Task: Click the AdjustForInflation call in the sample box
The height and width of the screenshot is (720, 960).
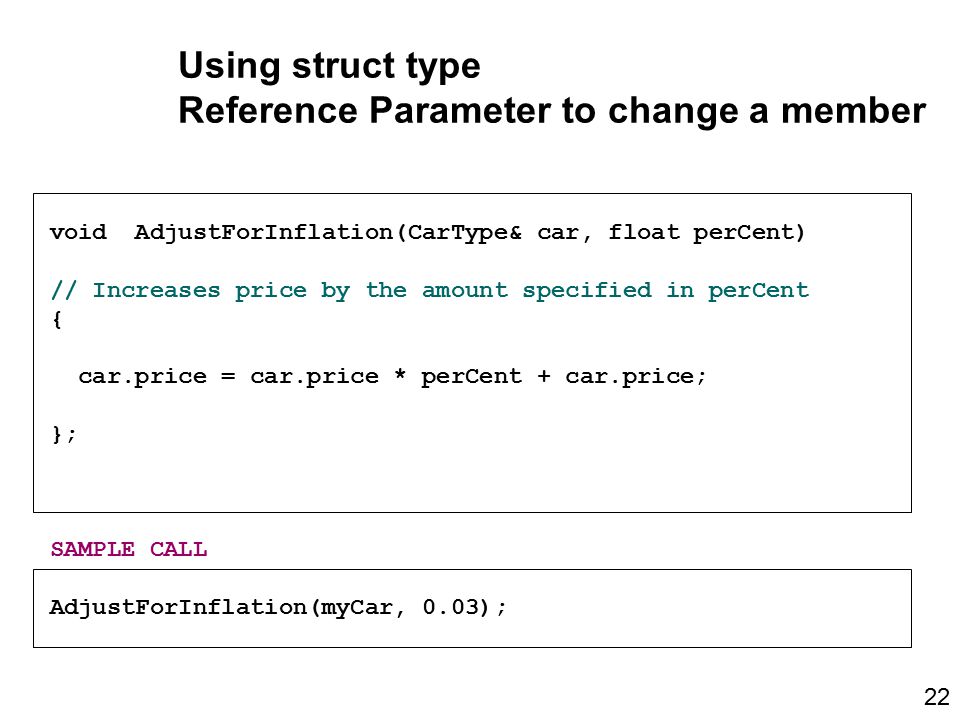Action: point(178,607)
